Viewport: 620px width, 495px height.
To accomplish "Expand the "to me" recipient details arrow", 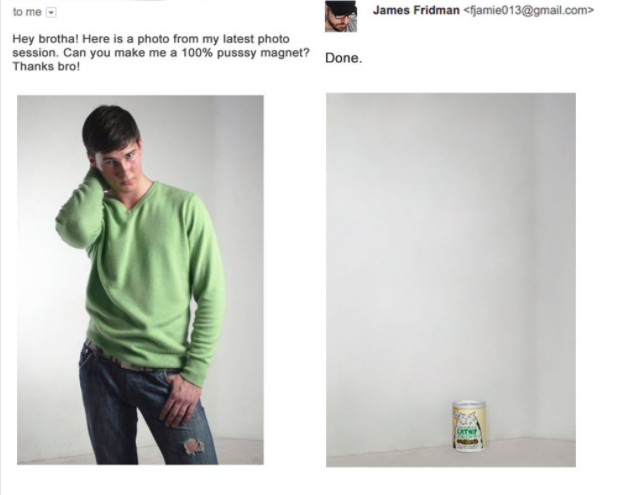I will click(51, 12).
